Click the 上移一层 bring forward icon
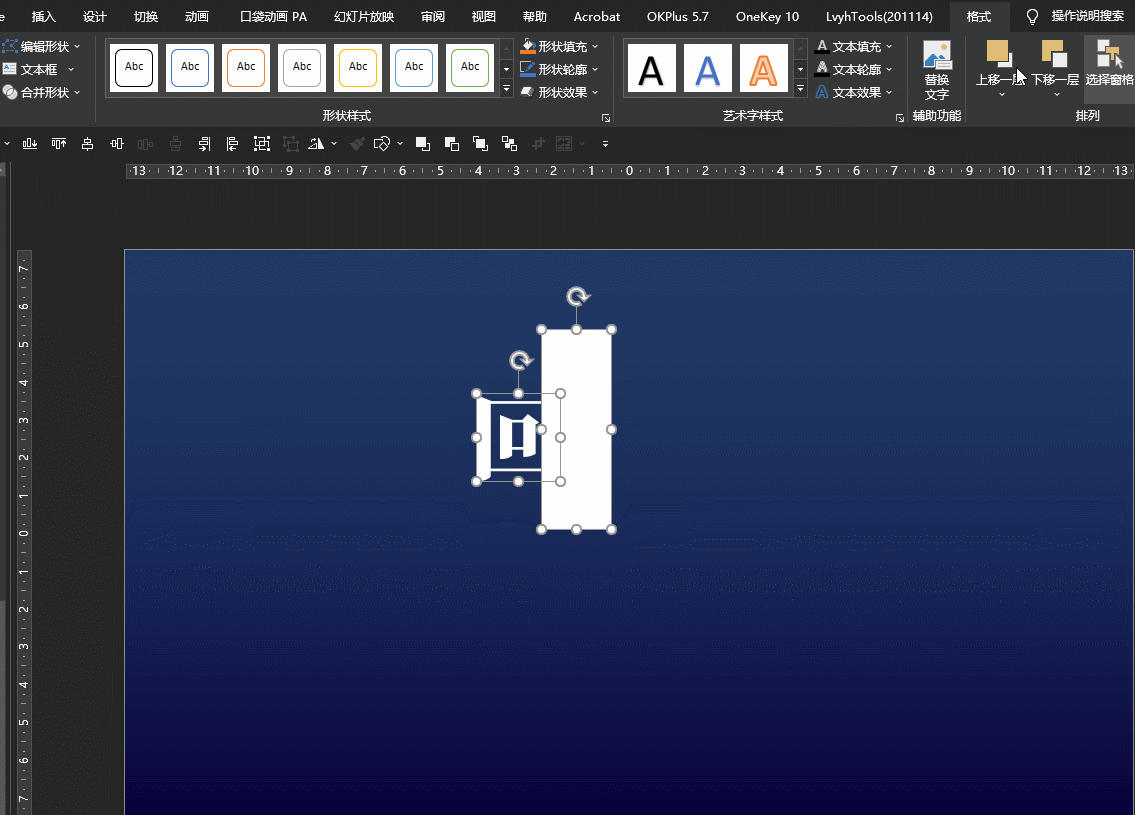The image size is (1135, 815). (1000, 54)
